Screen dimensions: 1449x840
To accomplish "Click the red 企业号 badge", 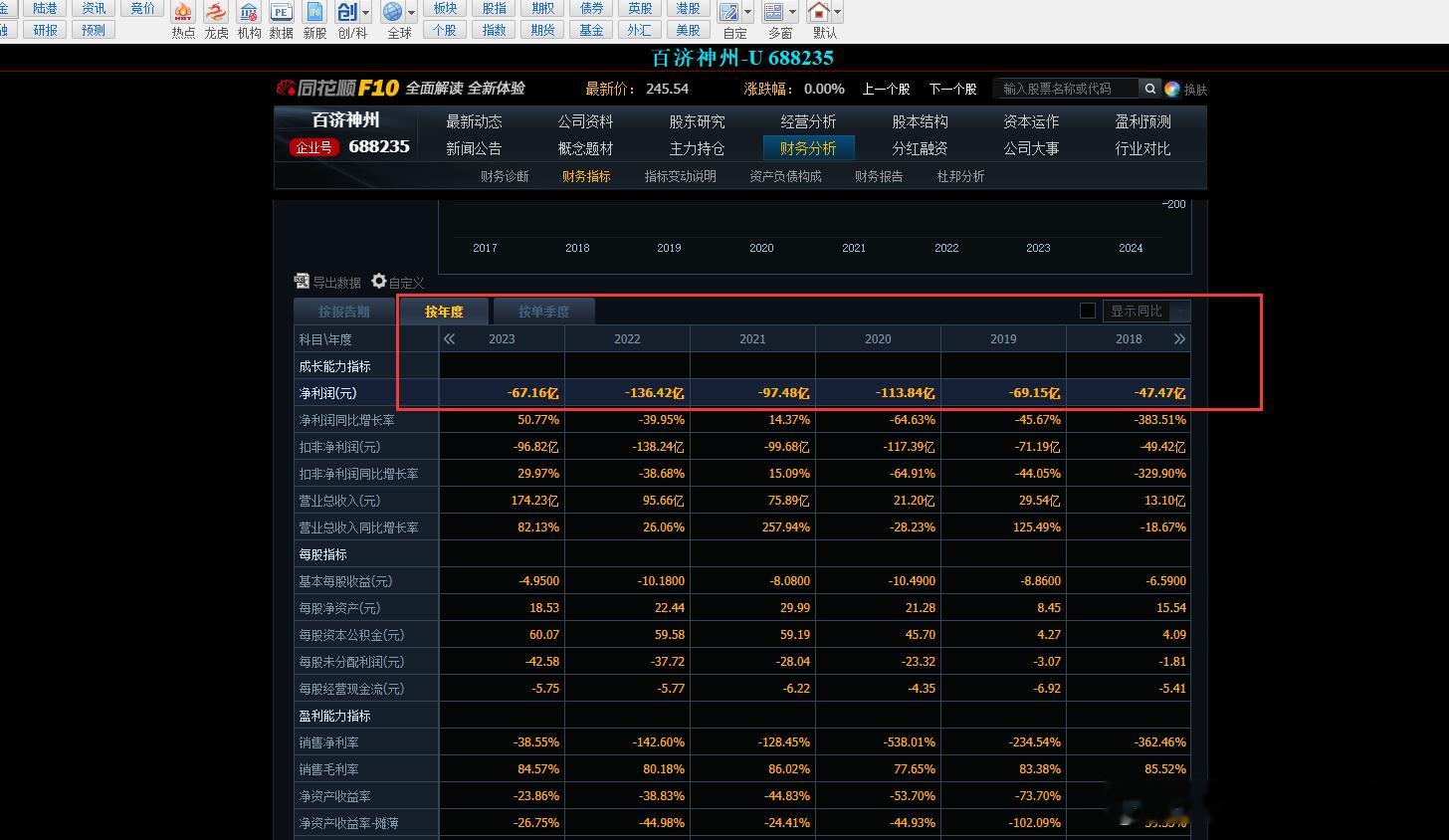I will (313, 147).
